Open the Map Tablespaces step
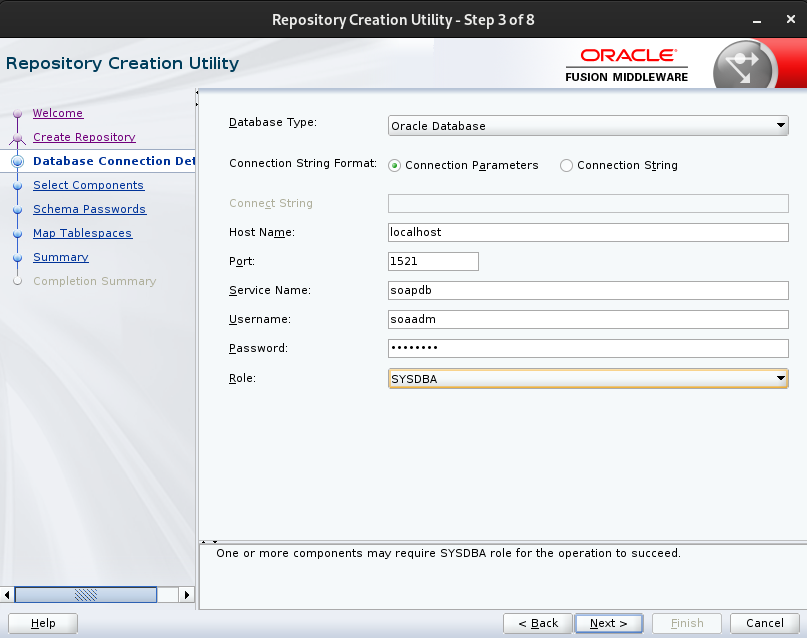The width and height of the screenshot is (807, 638). click(x=82, y=233)
